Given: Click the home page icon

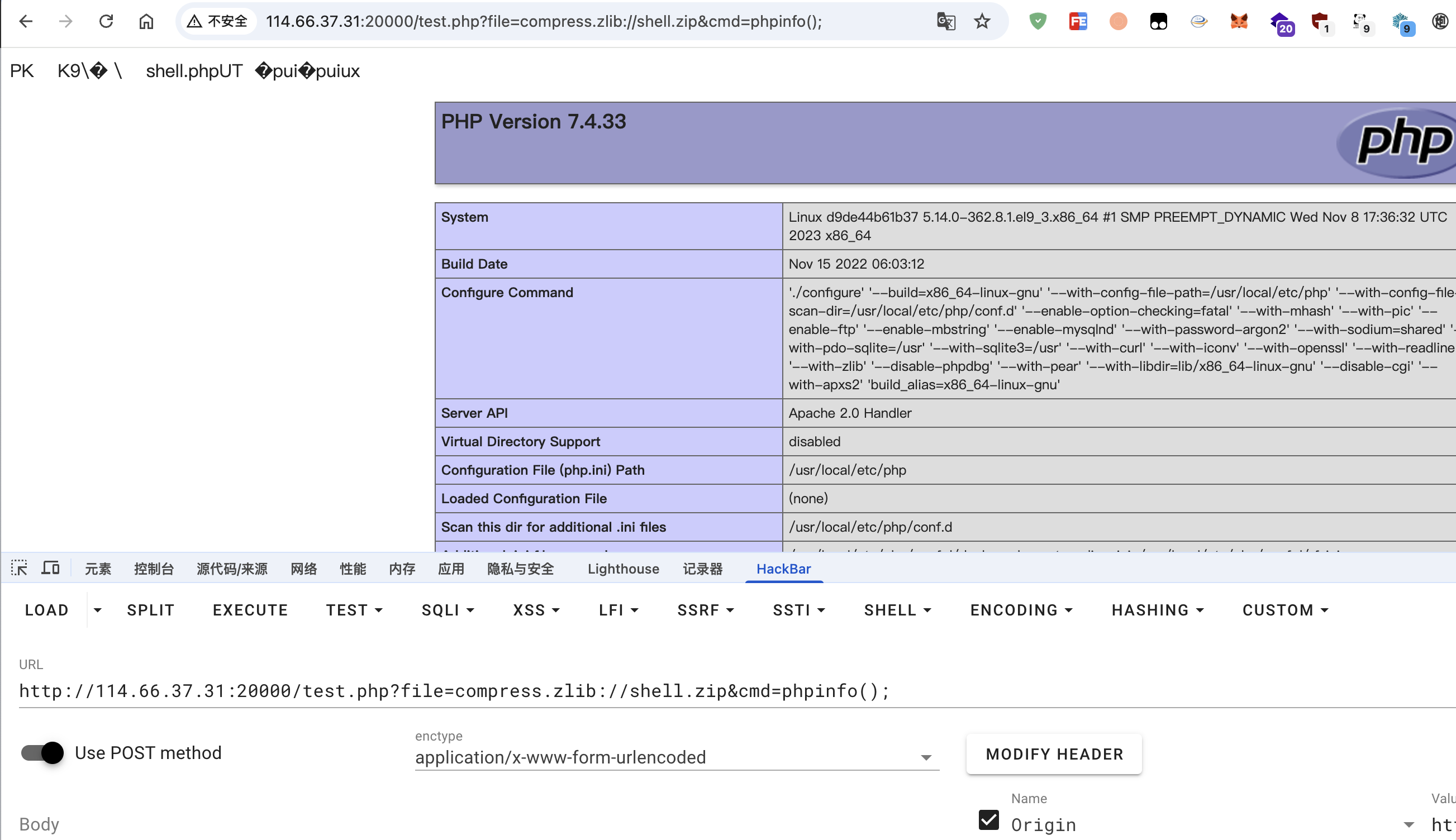Looking at the screenshot, I should 146,21.
